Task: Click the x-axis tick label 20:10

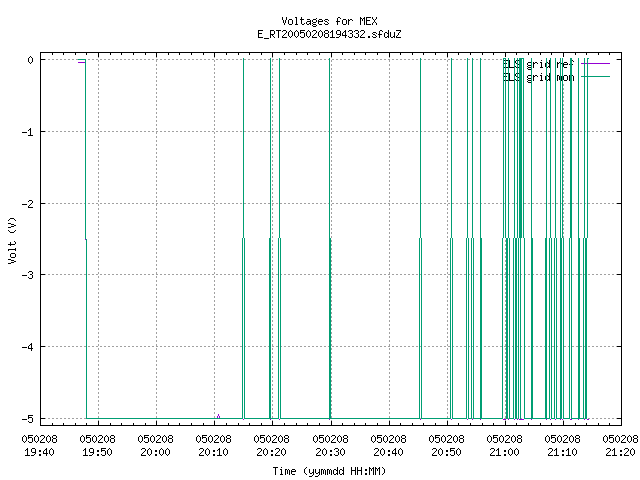Action: (213, 452)
